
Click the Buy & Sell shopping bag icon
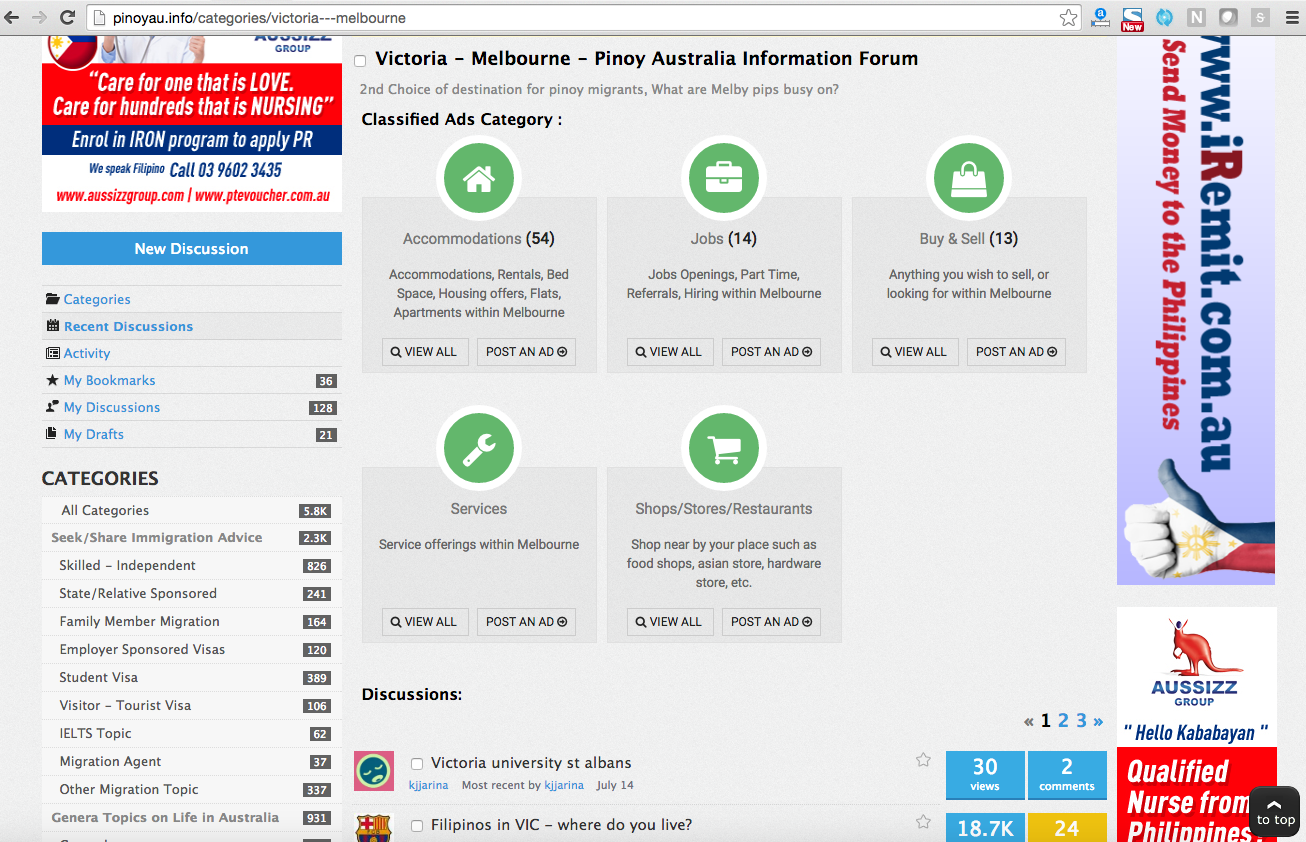click(968, 180)
